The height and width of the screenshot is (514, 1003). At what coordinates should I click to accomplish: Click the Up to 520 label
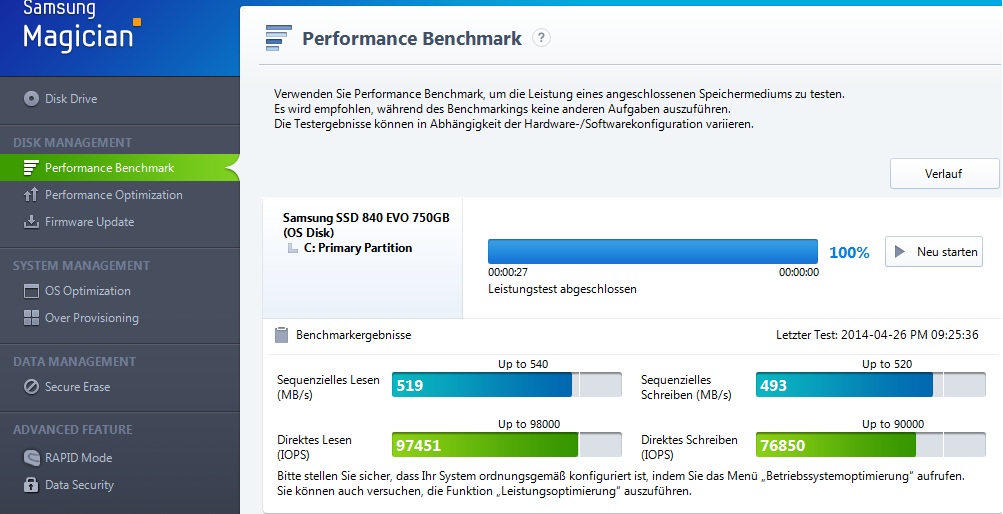887,364
